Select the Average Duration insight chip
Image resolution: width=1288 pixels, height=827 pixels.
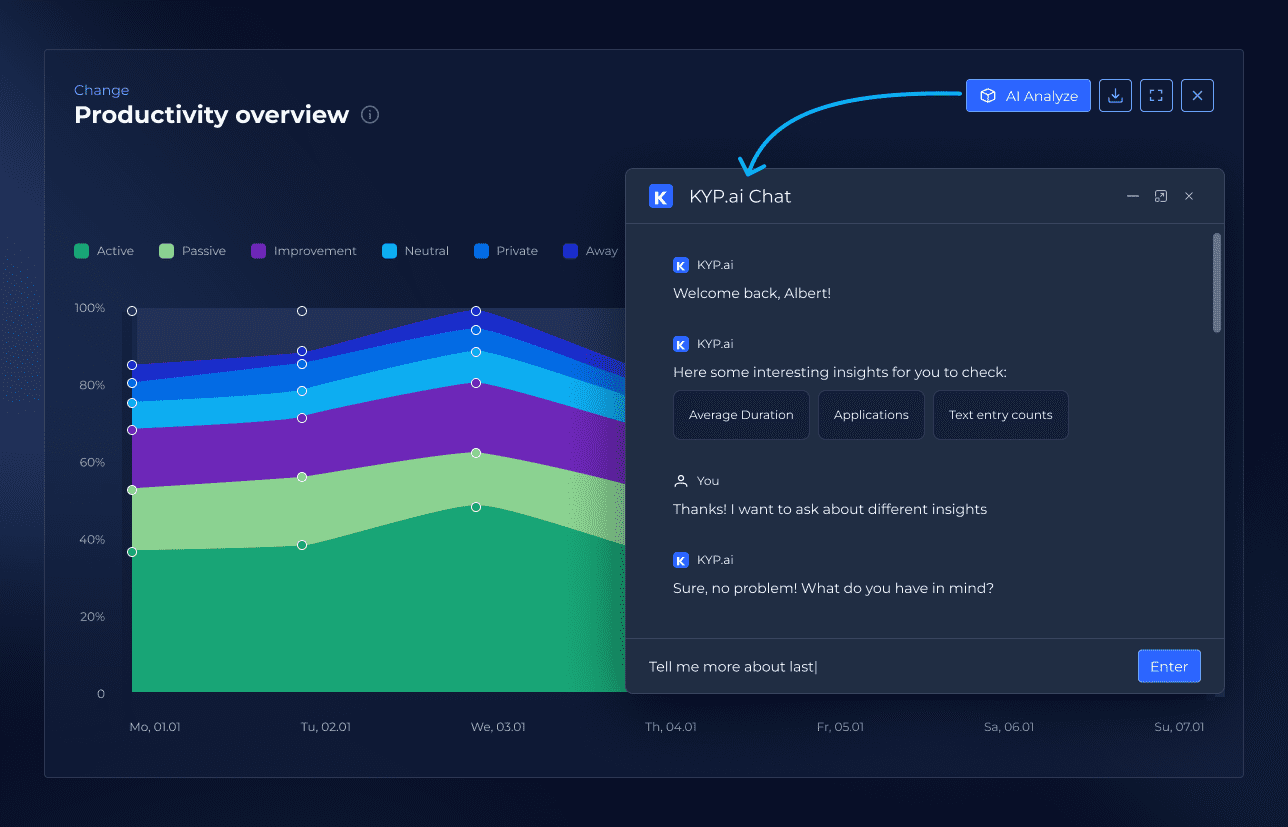tap(741, 415)
